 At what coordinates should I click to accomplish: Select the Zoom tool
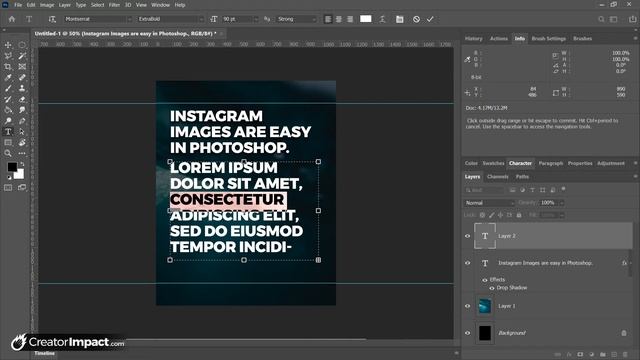8,153
